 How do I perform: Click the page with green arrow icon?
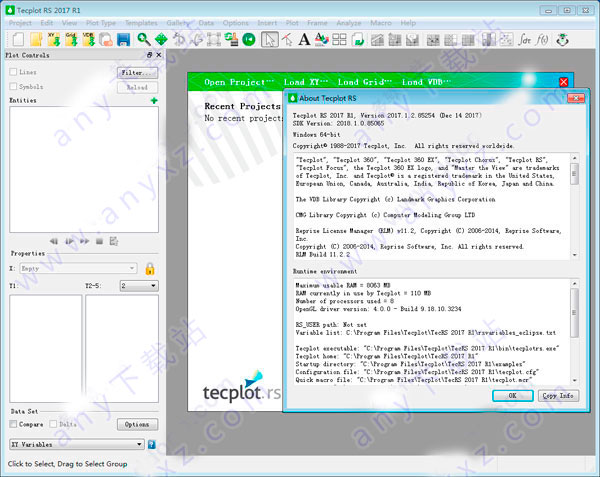click(358, 39)
